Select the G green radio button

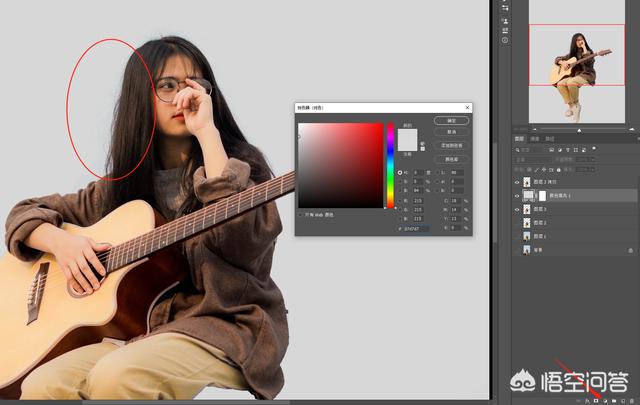[x=400, y=210]
